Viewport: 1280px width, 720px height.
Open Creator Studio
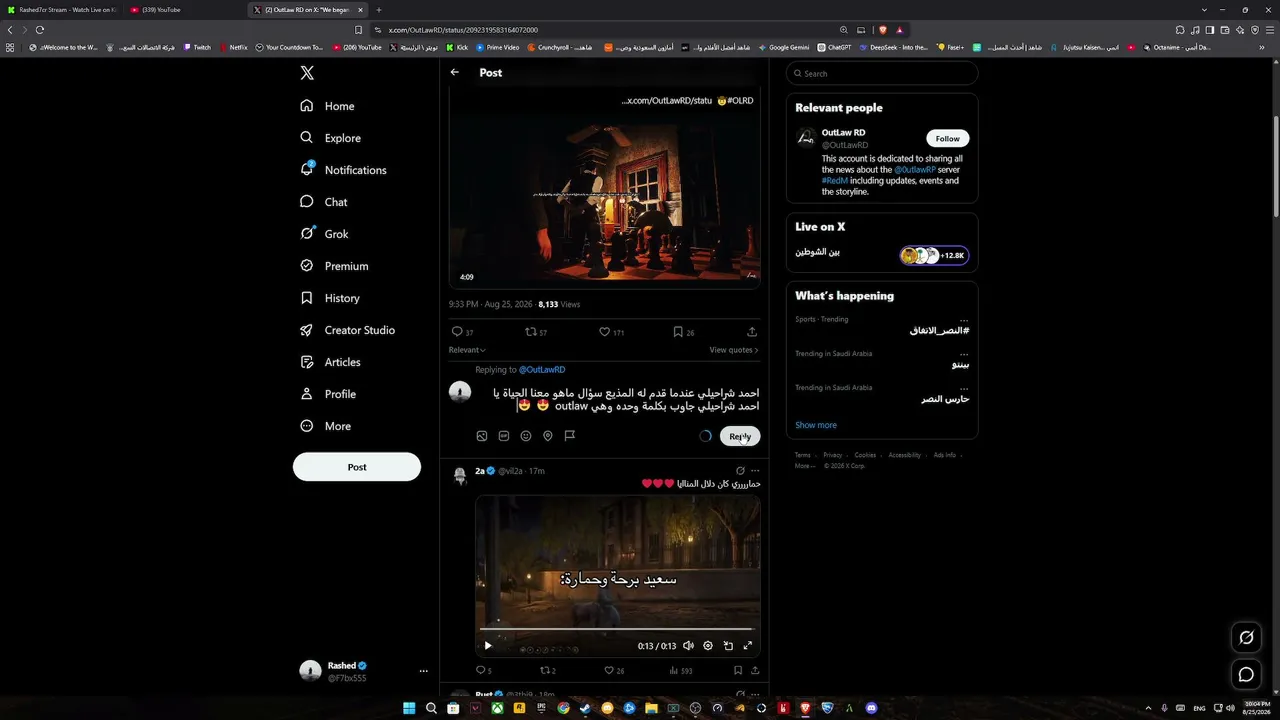[347, 330]
